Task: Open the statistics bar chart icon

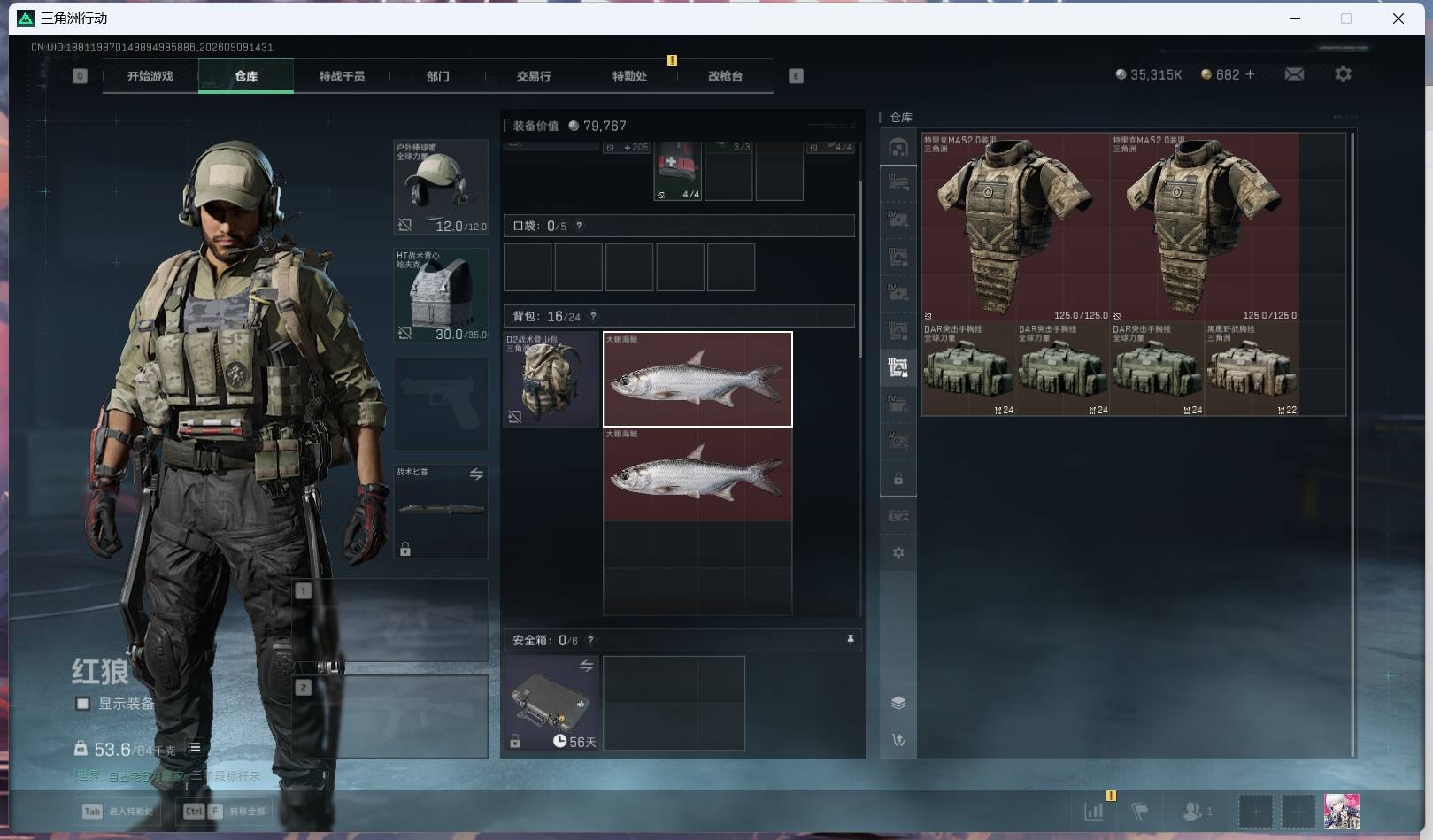Action: (x=1094, y=811)
